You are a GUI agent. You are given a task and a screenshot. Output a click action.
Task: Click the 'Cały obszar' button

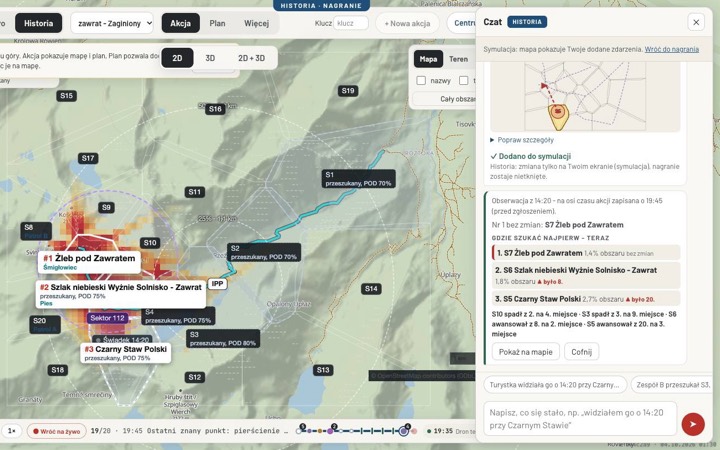coord(444,99)
